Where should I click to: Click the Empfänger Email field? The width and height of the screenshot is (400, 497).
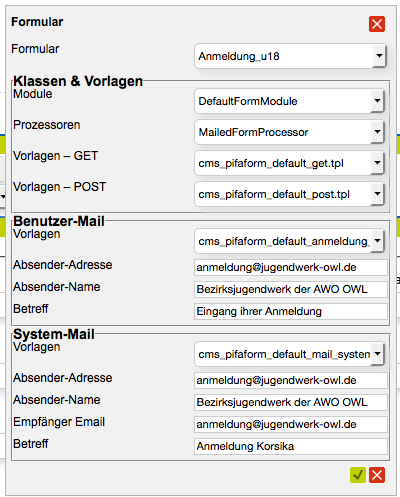coord(291,424)
